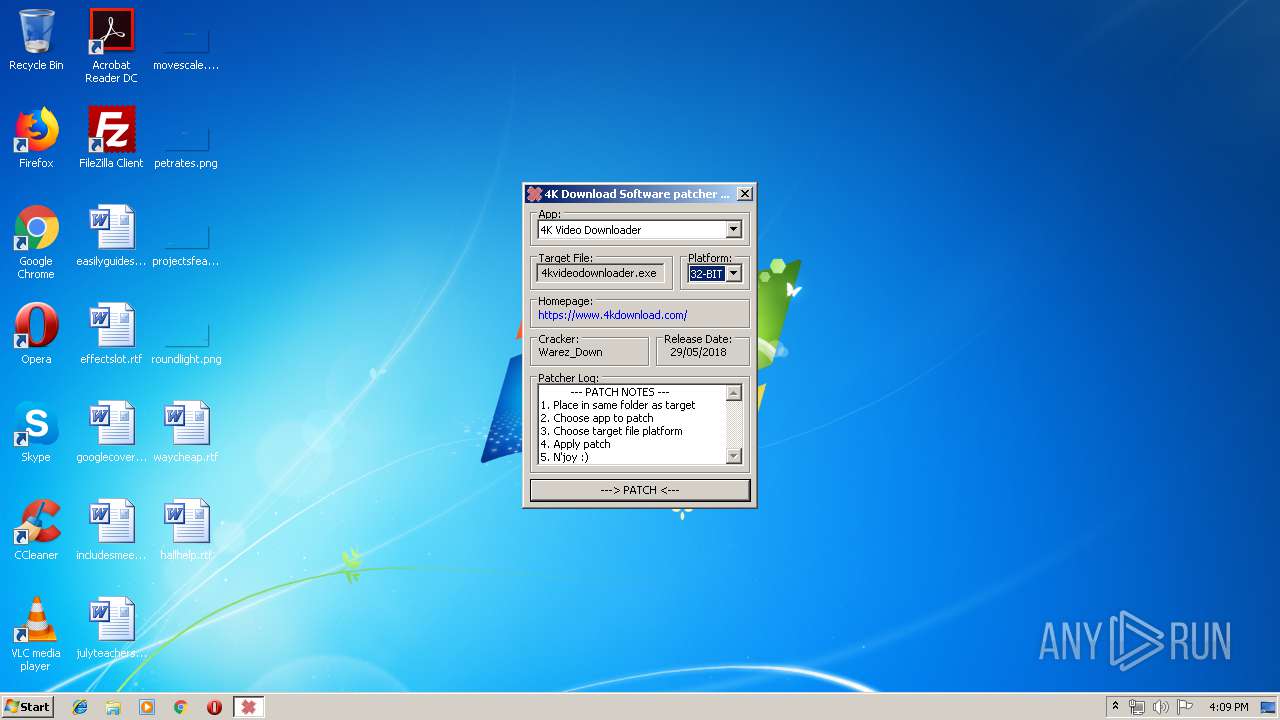This screenshot has height=720, width=1280.
Task: Open the 4kdownload.com homepage link
Action: 612,315
